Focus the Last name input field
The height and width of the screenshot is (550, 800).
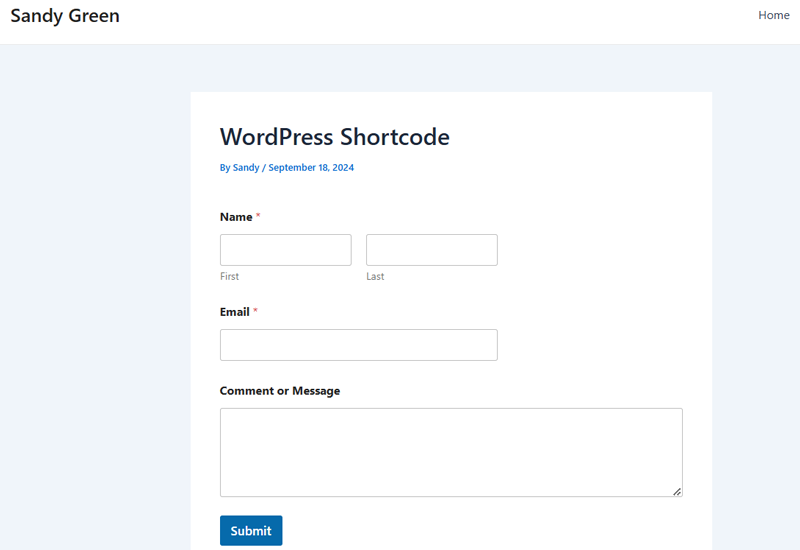pos(432,250)
